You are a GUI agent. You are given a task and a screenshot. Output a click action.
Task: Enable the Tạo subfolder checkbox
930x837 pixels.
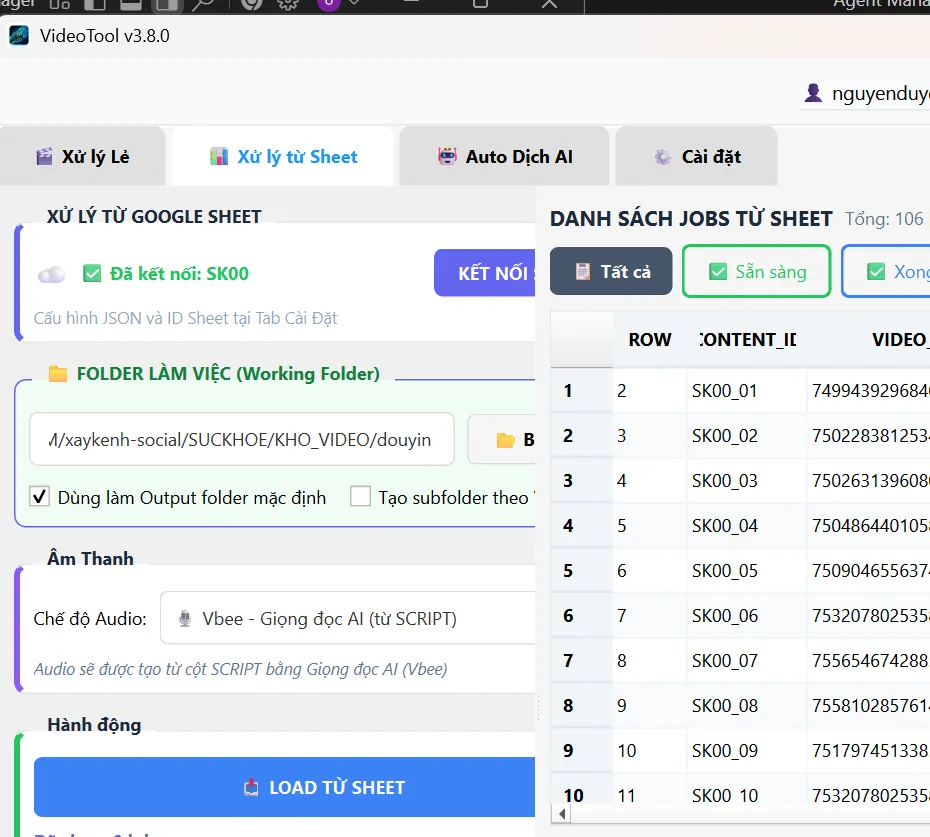tap(360, 494)
